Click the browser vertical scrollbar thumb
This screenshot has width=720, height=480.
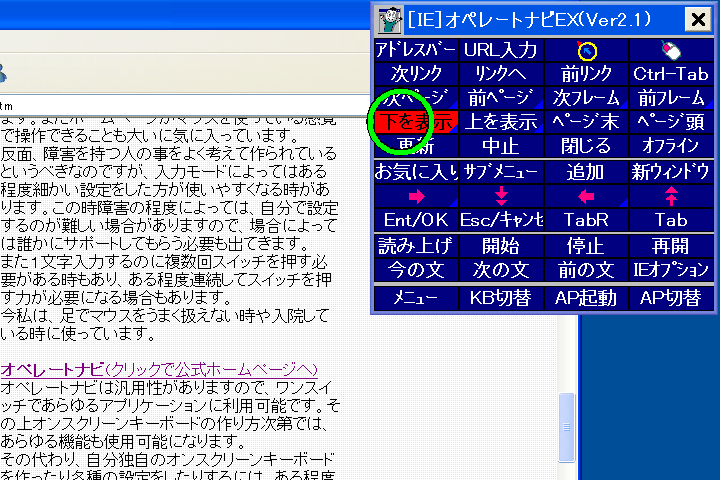point(567,427)
